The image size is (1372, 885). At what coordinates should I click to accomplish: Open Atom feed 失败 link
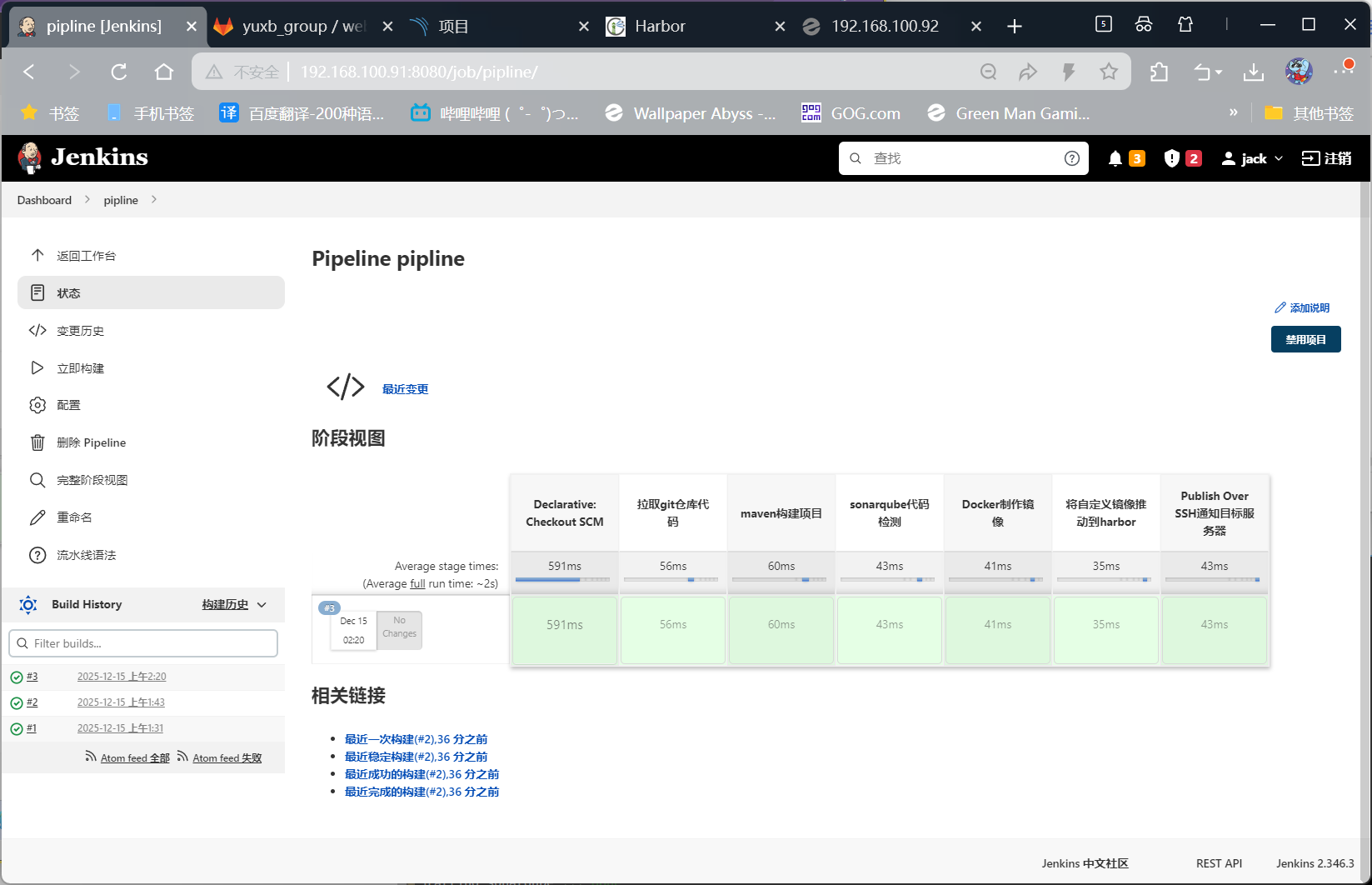(x=220, y=757)
